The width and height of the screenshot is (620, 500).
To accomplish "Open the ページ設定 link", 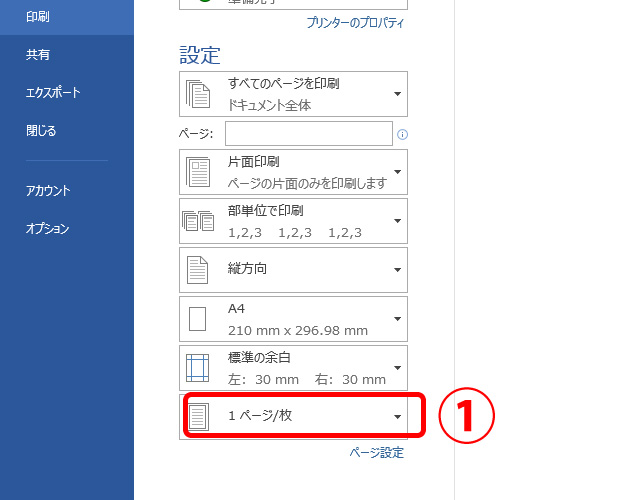I will coord(376,453).
